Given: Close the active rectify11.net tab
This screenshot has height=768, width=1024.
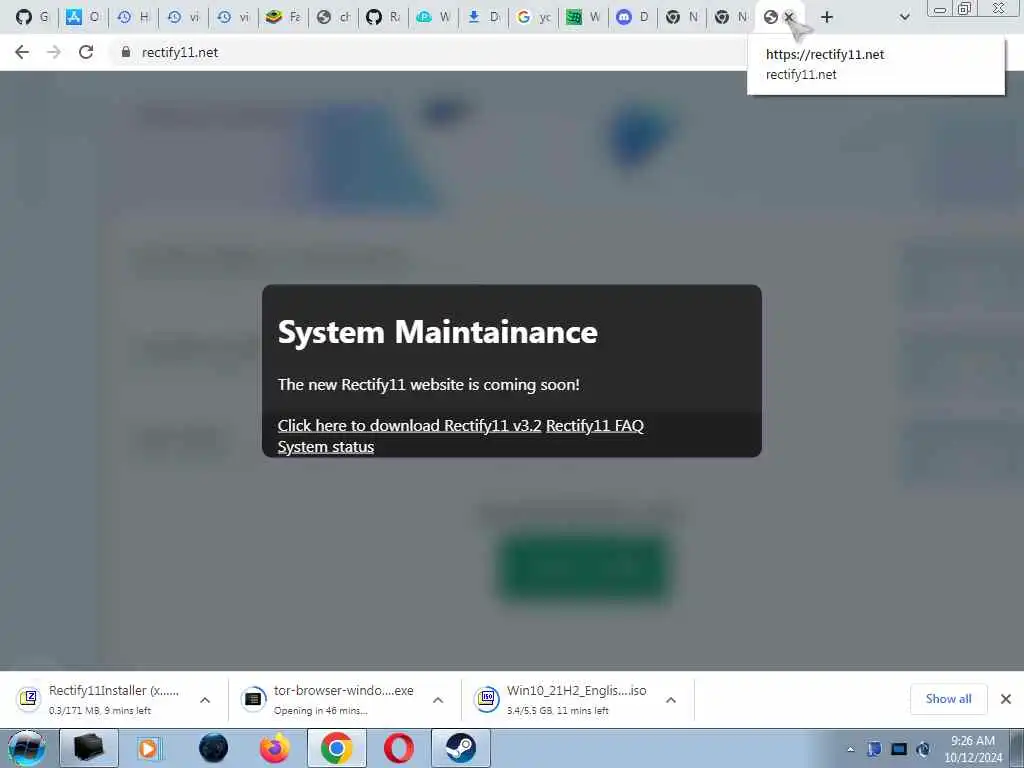Looking at the screenshot, I should point(789,17).
